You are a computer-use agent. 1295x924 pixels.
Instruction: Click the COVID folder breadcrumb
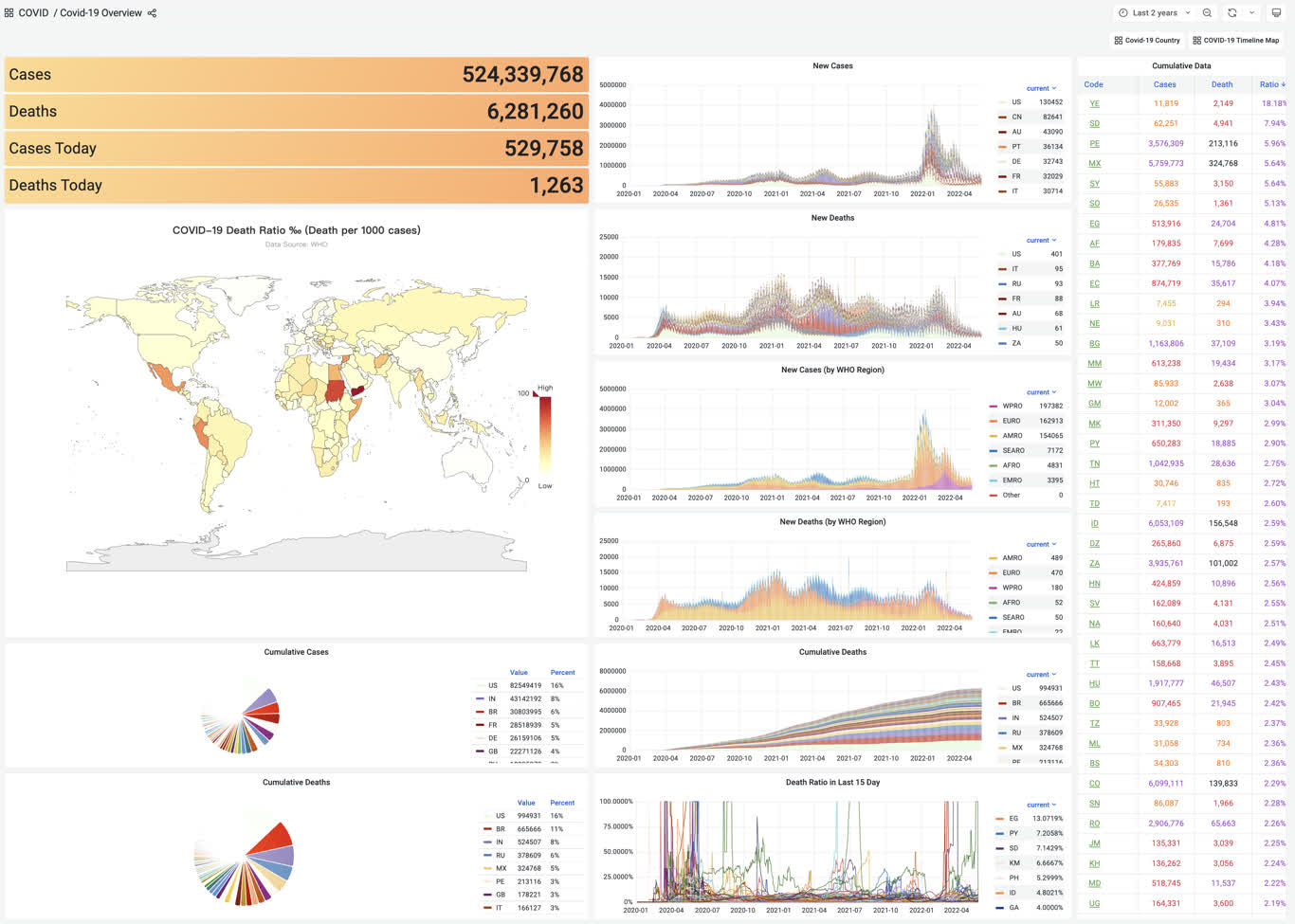[33, 13]
